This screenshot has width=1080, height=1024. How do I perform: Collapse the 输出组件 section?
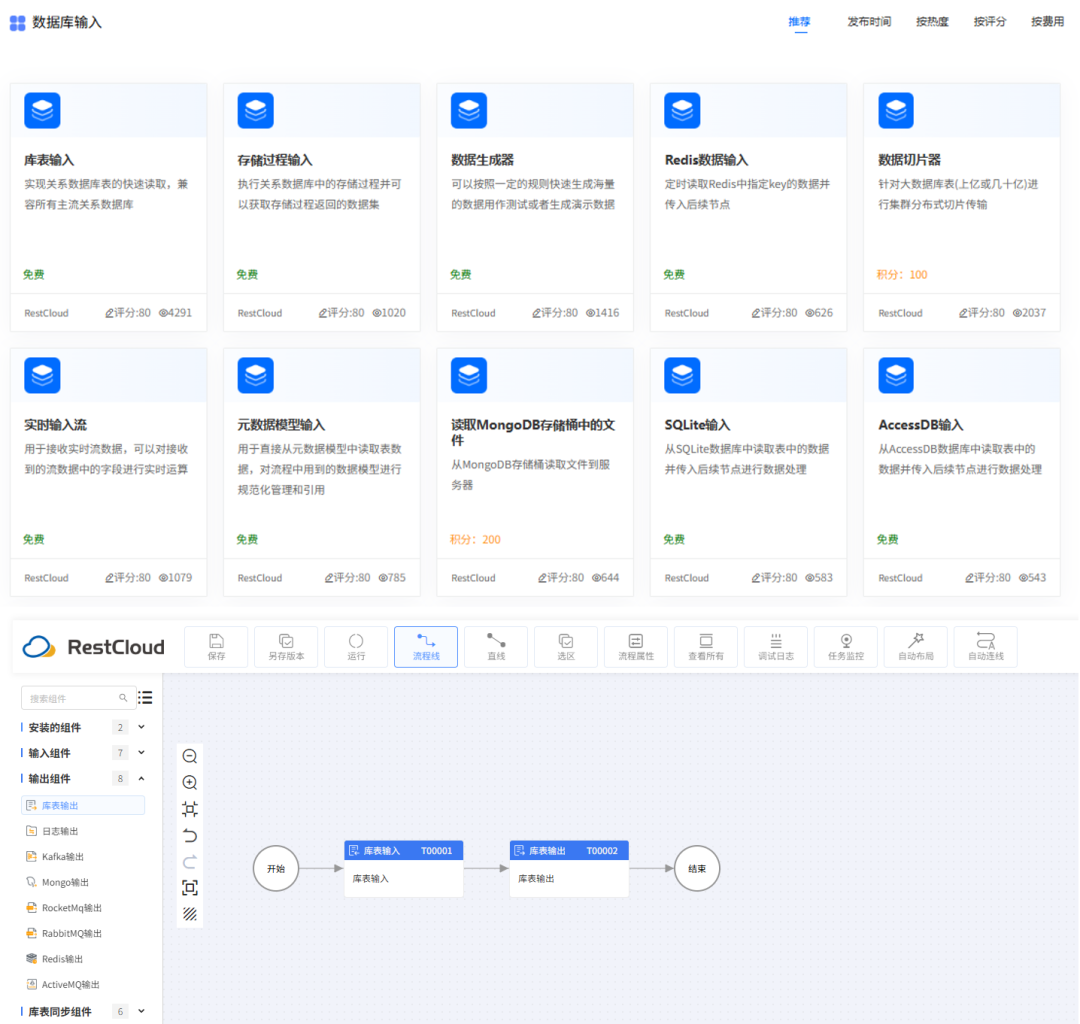[x=141, y=778]
